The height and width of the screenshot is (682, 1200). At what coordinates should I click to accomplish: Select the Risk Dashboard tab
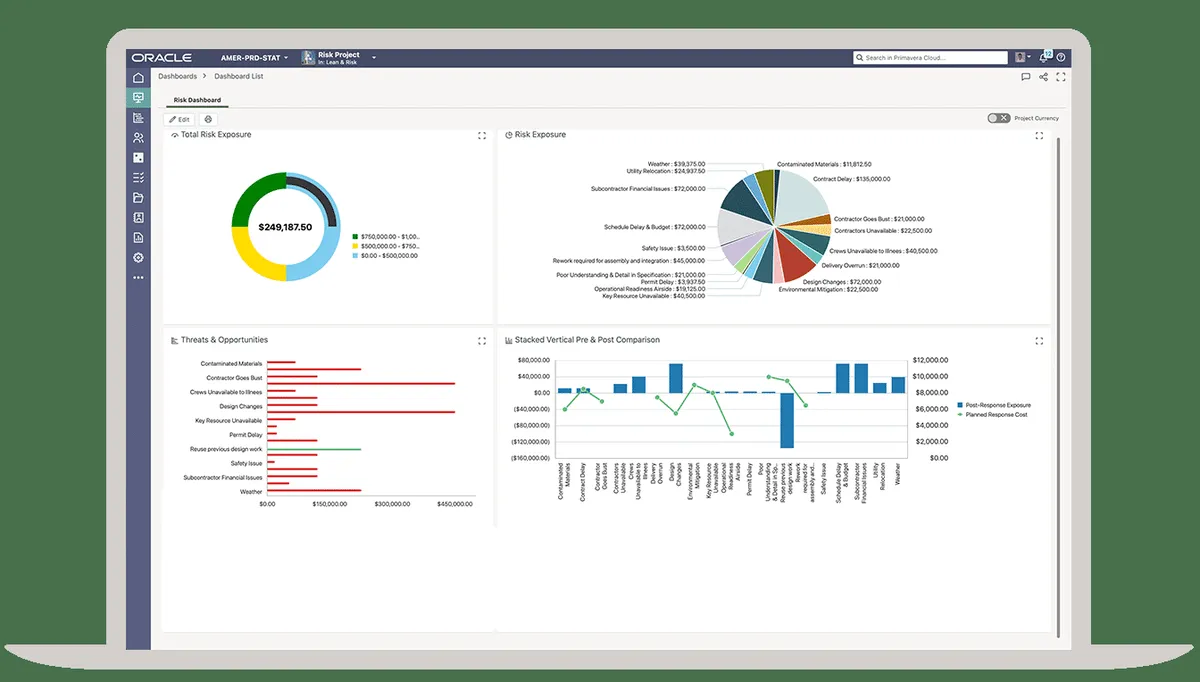(x=197, y=100)
